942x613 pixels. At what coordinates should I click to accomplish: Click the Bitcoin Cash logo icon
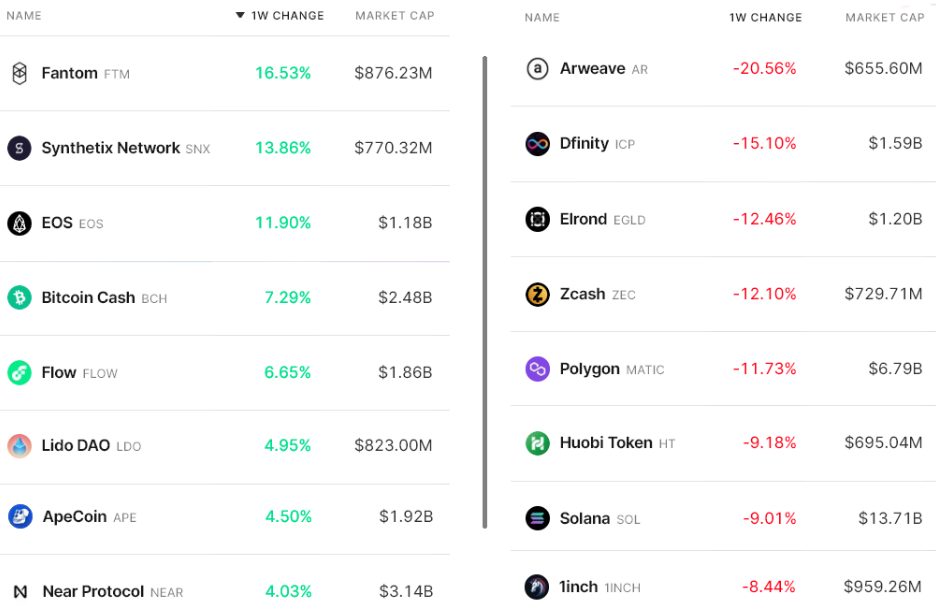19,297
